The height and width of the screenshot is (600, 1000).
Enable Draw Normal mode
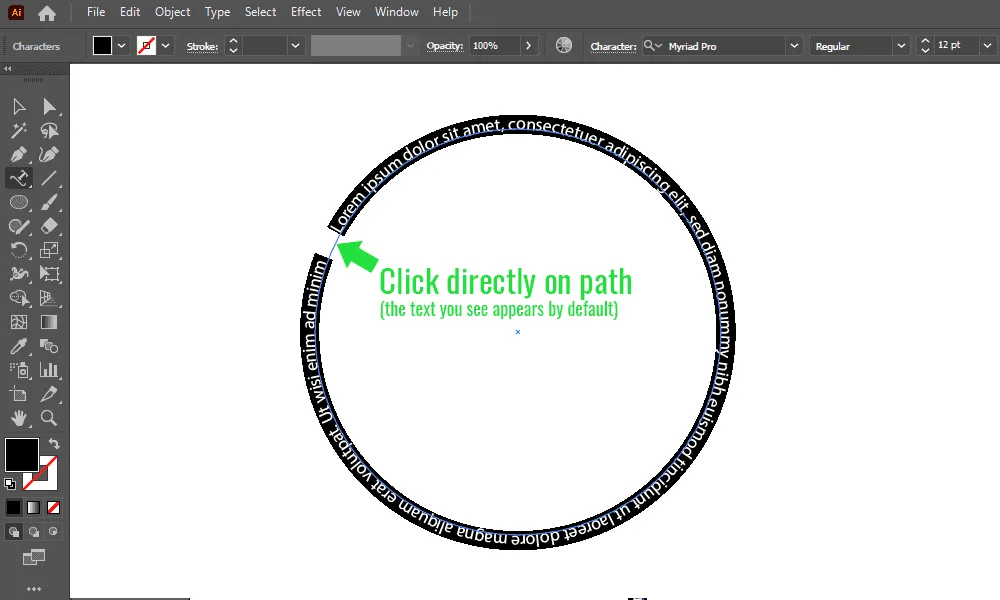pyautogui.click(x=13, y=531)
